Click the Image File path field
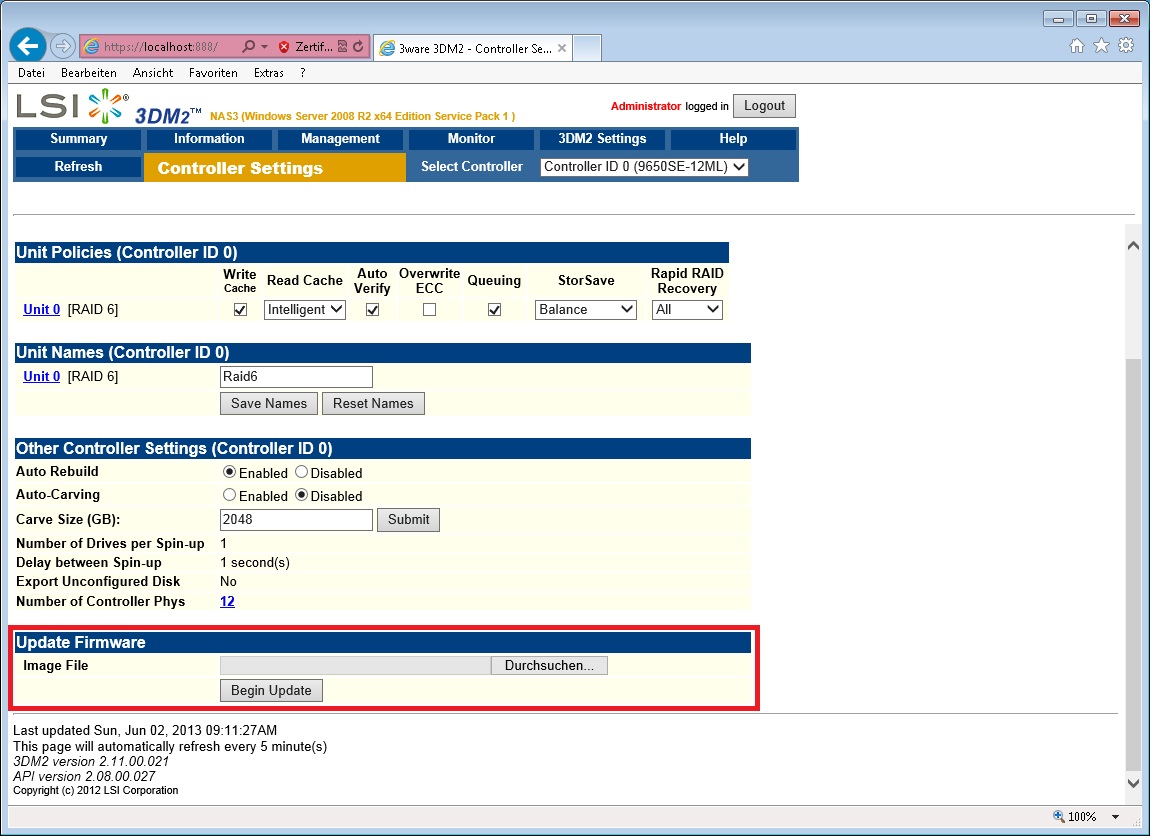The height and width of the screenshot is (836, 1150). click(356, 665)
